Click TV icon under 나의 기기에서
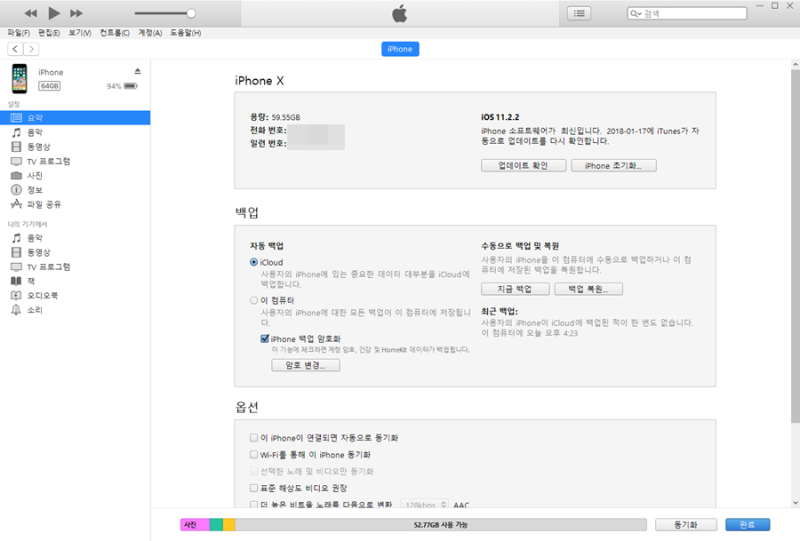 [x=16, y=267]
